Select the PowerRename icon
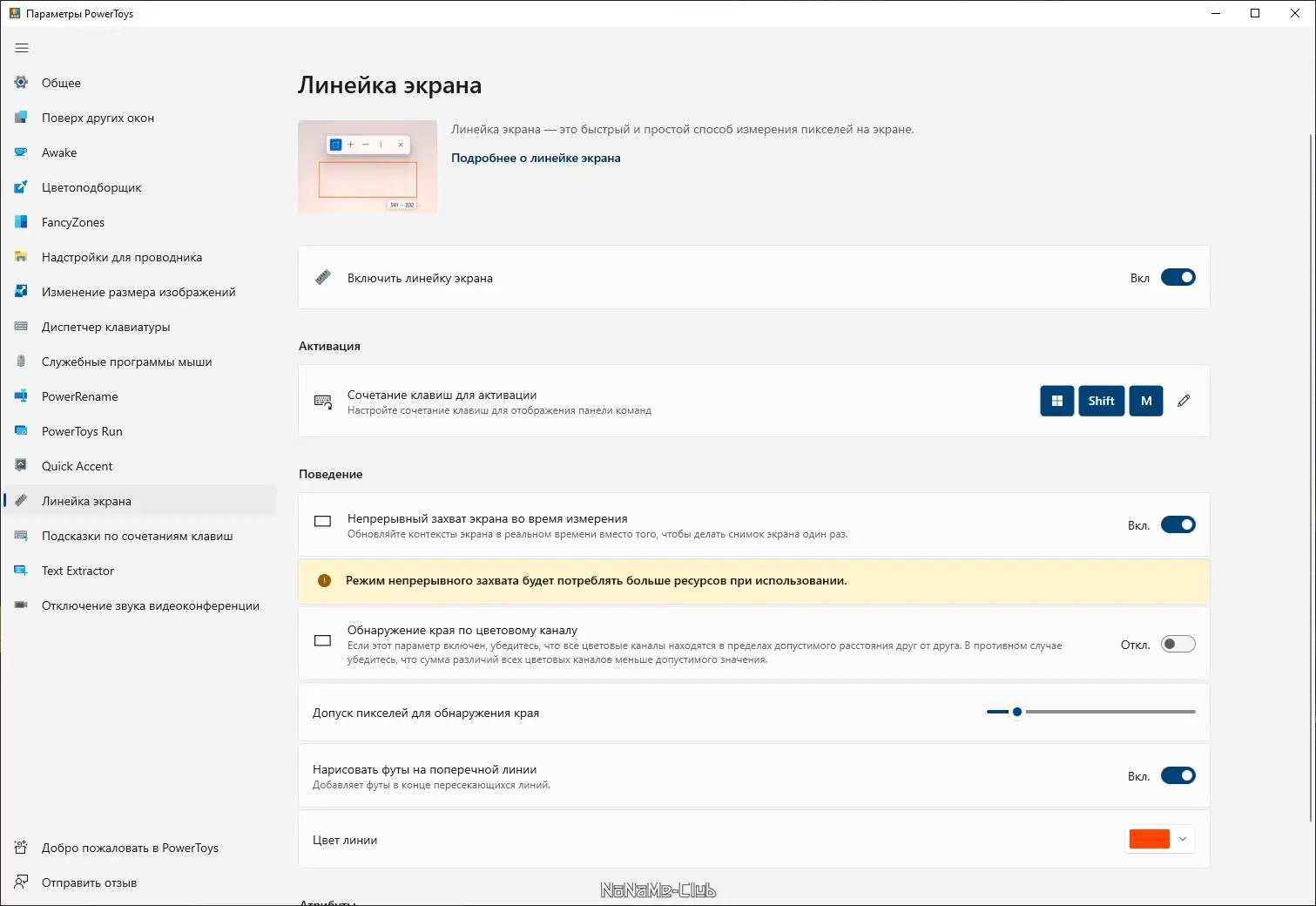 click(x=20, y=396)
